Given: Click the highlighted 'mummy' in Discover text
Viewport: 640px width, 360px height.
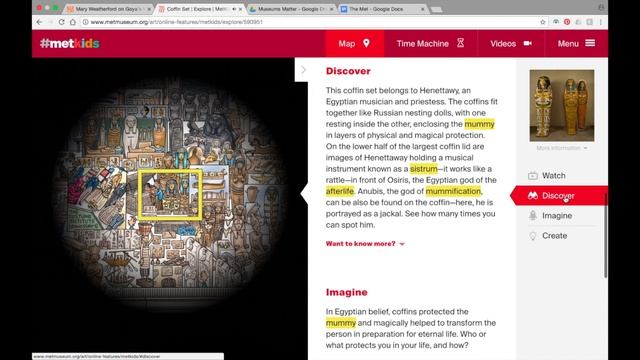Looking at the screenshot, I should 479,124.
